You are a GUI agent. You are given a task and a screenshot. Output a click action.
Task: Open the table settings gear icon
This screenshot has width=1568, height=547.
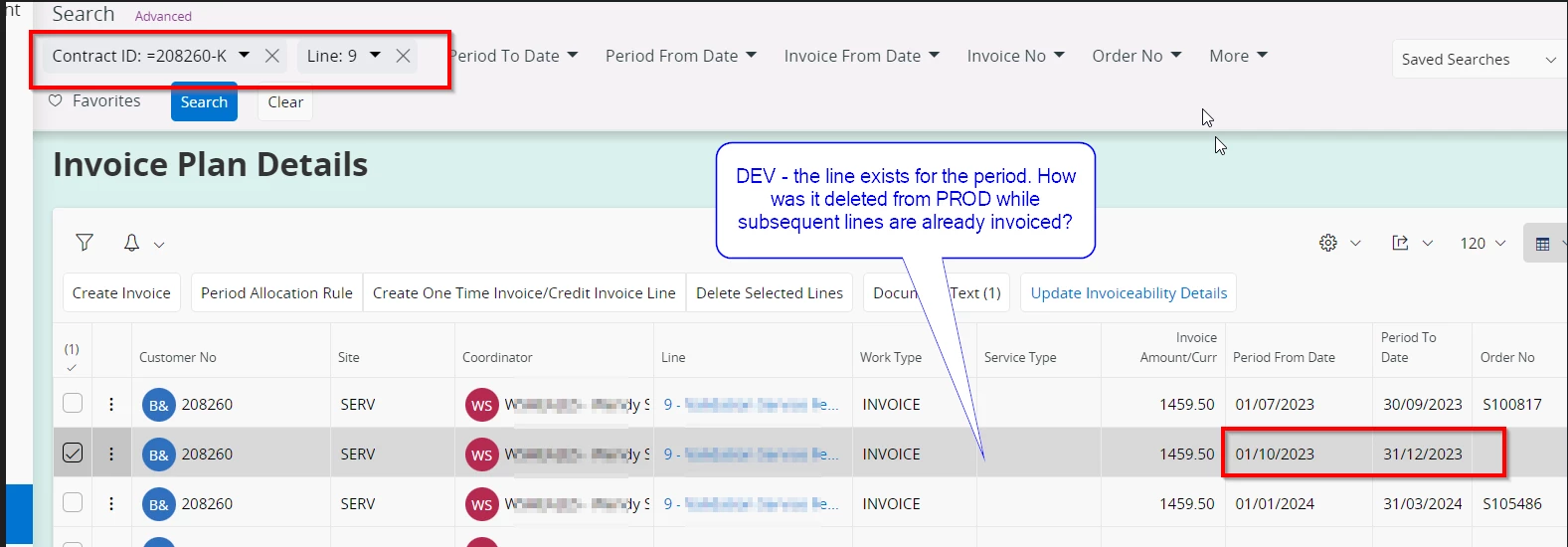(x=1327, y=243)
